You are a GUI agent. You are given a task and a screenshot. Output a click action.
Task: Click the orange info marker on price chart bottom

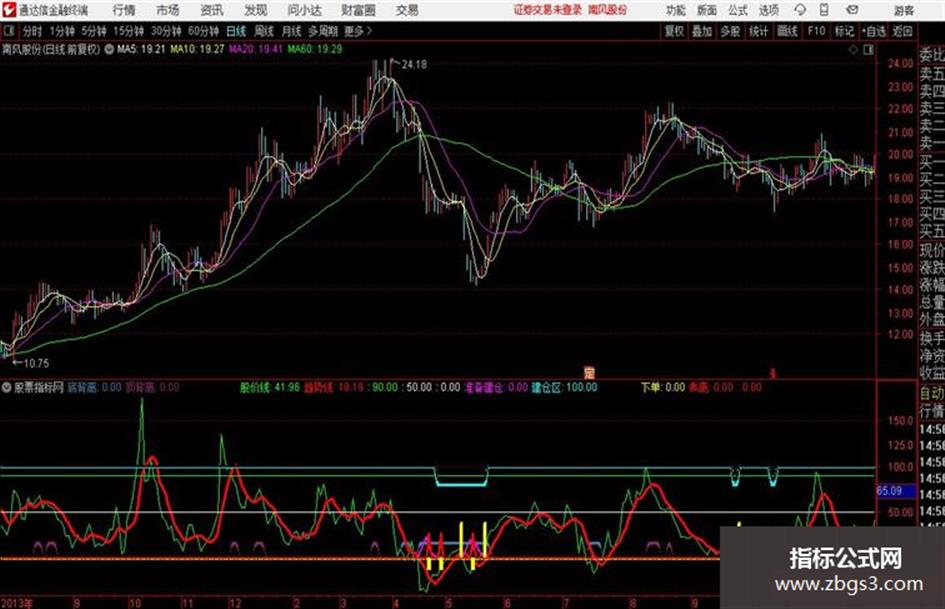coord(589,373)
